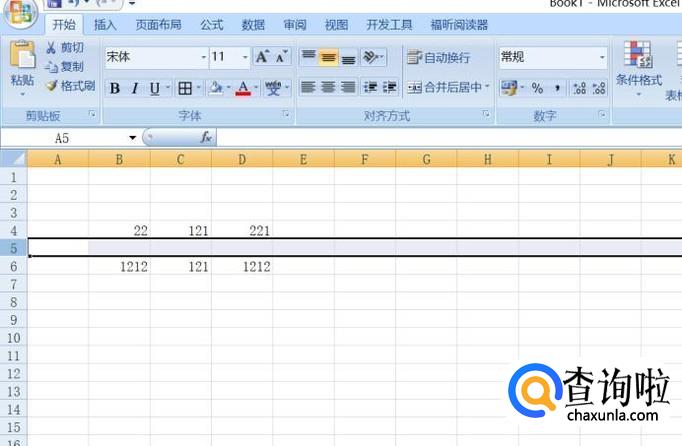Switch to 数据 Data tab
Screen dimensions: 682x446
pos(253,25)
